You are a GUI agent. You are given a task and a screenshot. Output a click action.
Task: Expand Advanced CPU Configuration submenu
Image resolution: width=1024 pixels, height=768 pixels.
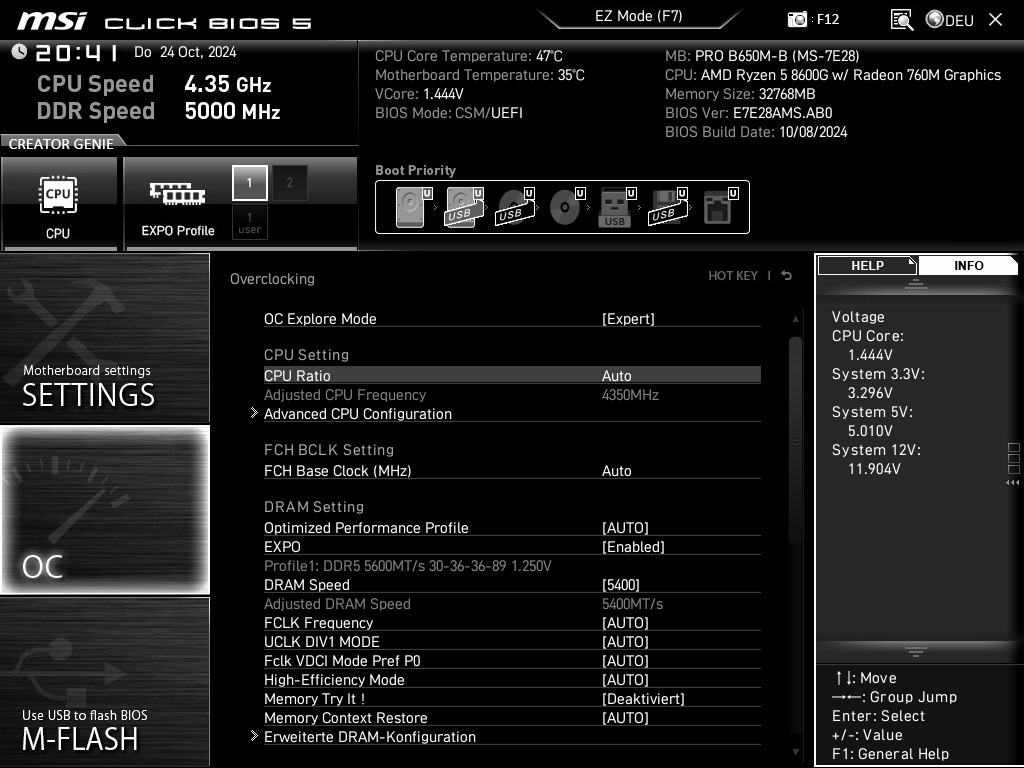(x=358, y=413)
